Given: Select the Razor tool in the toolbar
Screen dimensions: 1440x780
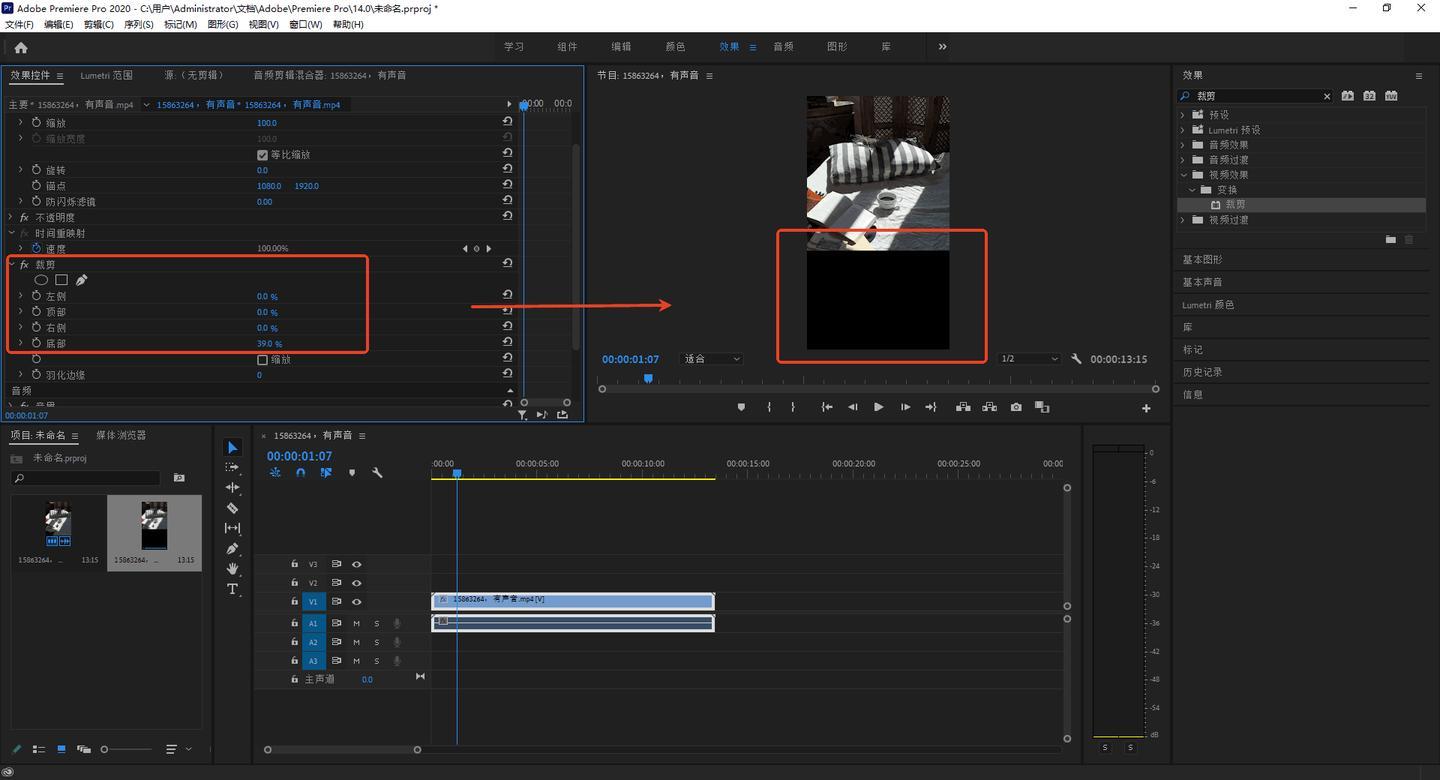Looking at the screenshot, I should [x=232, y=508].
